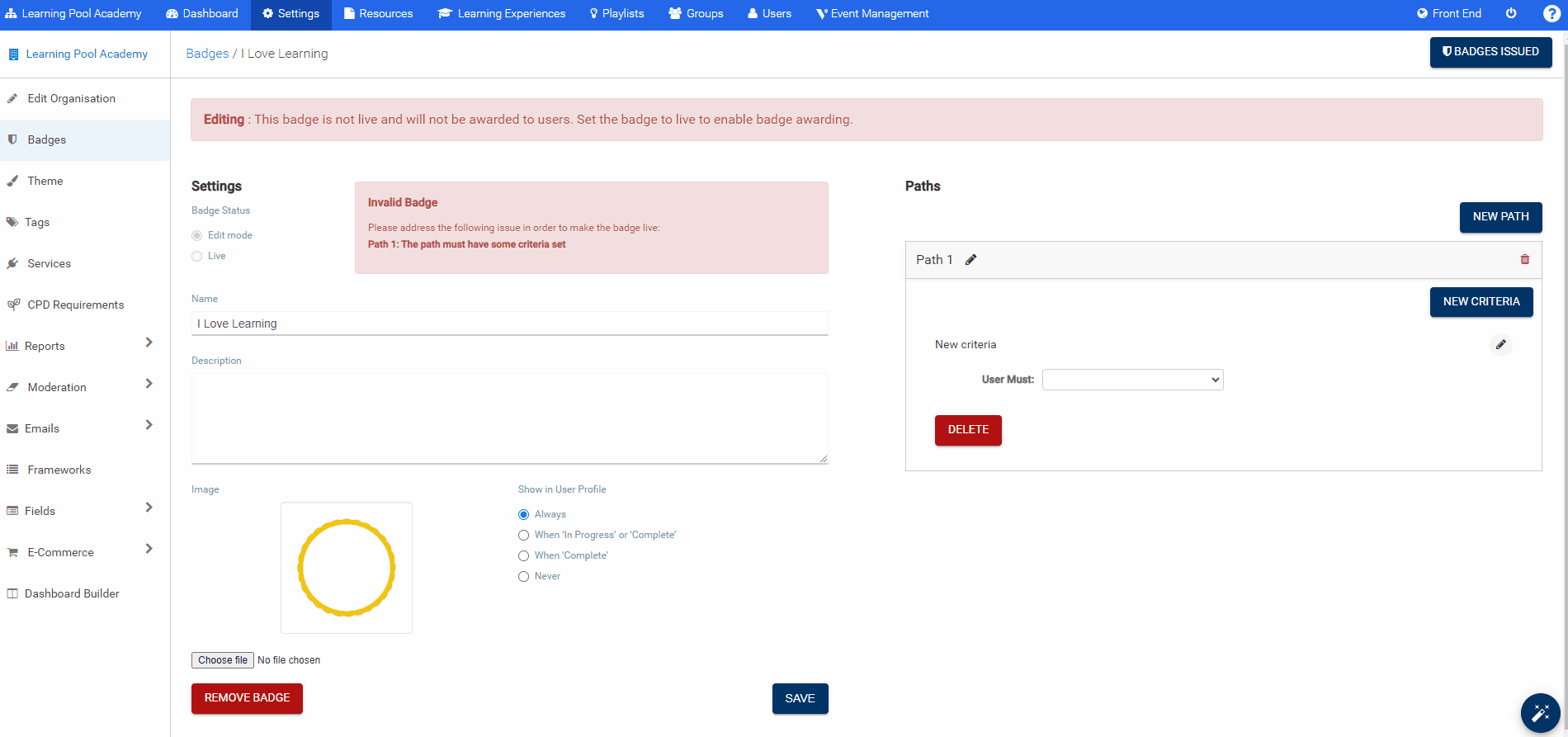Click the E-Commerce cart icon in sidebar
Viewport: 1568px width, 737px height.
pos(12,552)
